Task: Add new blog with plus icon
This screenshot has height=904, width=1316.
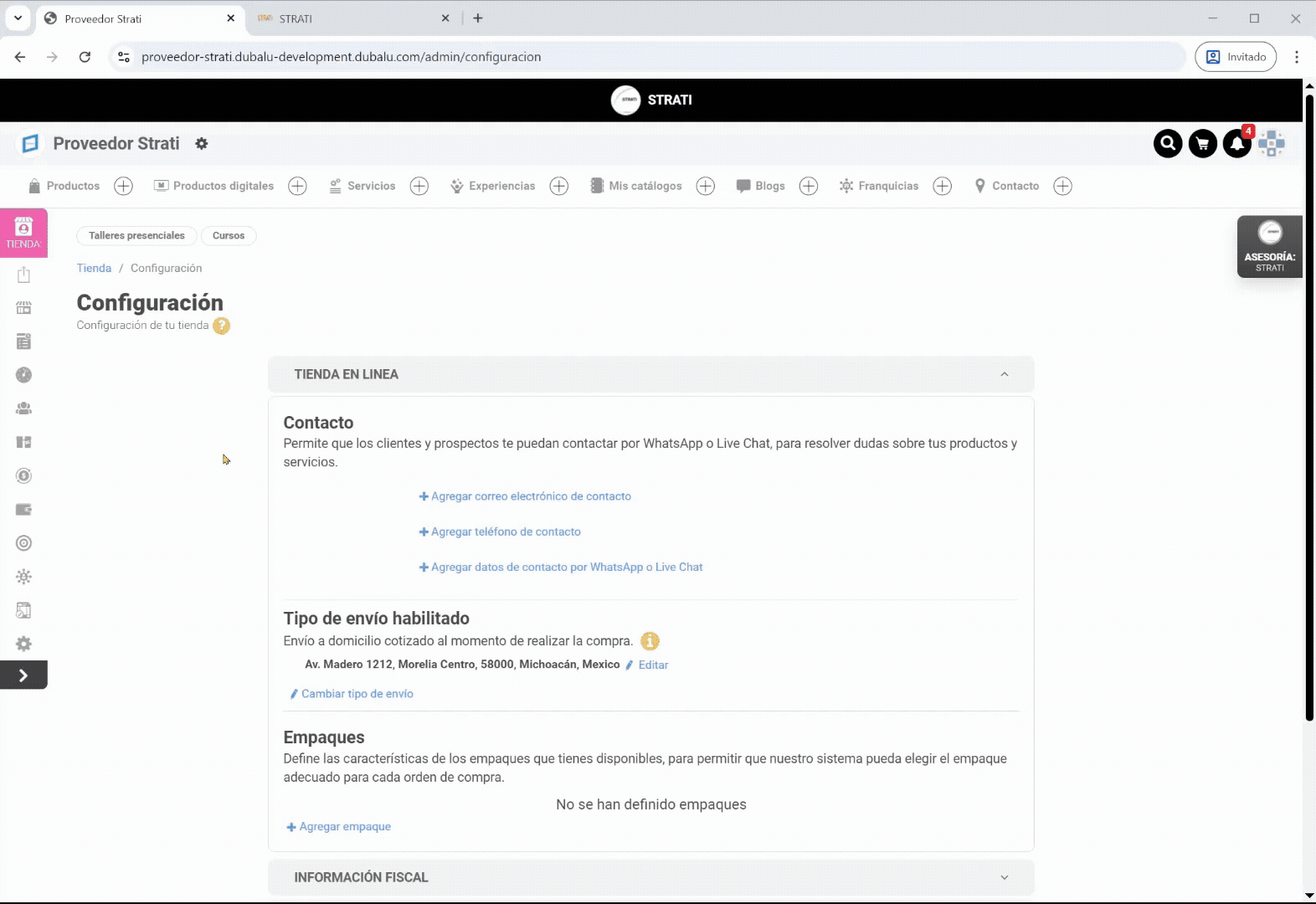Action: [809, 186]
